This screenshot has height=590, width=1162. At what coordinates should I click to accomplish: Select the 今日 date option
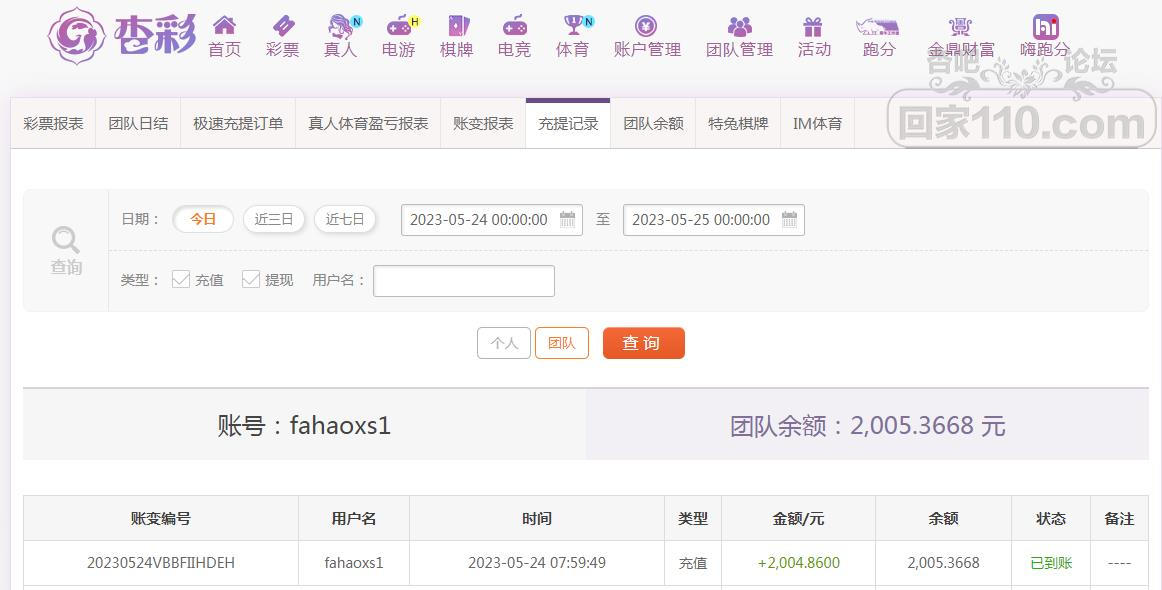203,219
